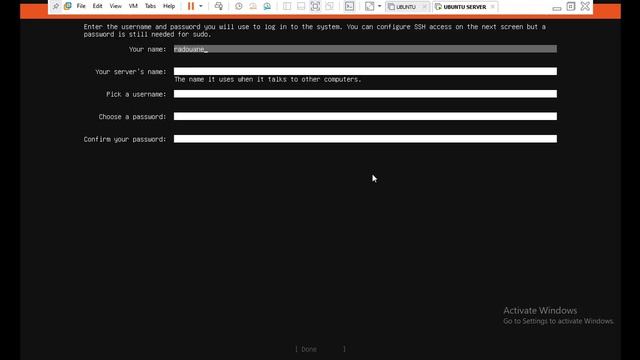
Task: Click the Done button
Action: 320,349
